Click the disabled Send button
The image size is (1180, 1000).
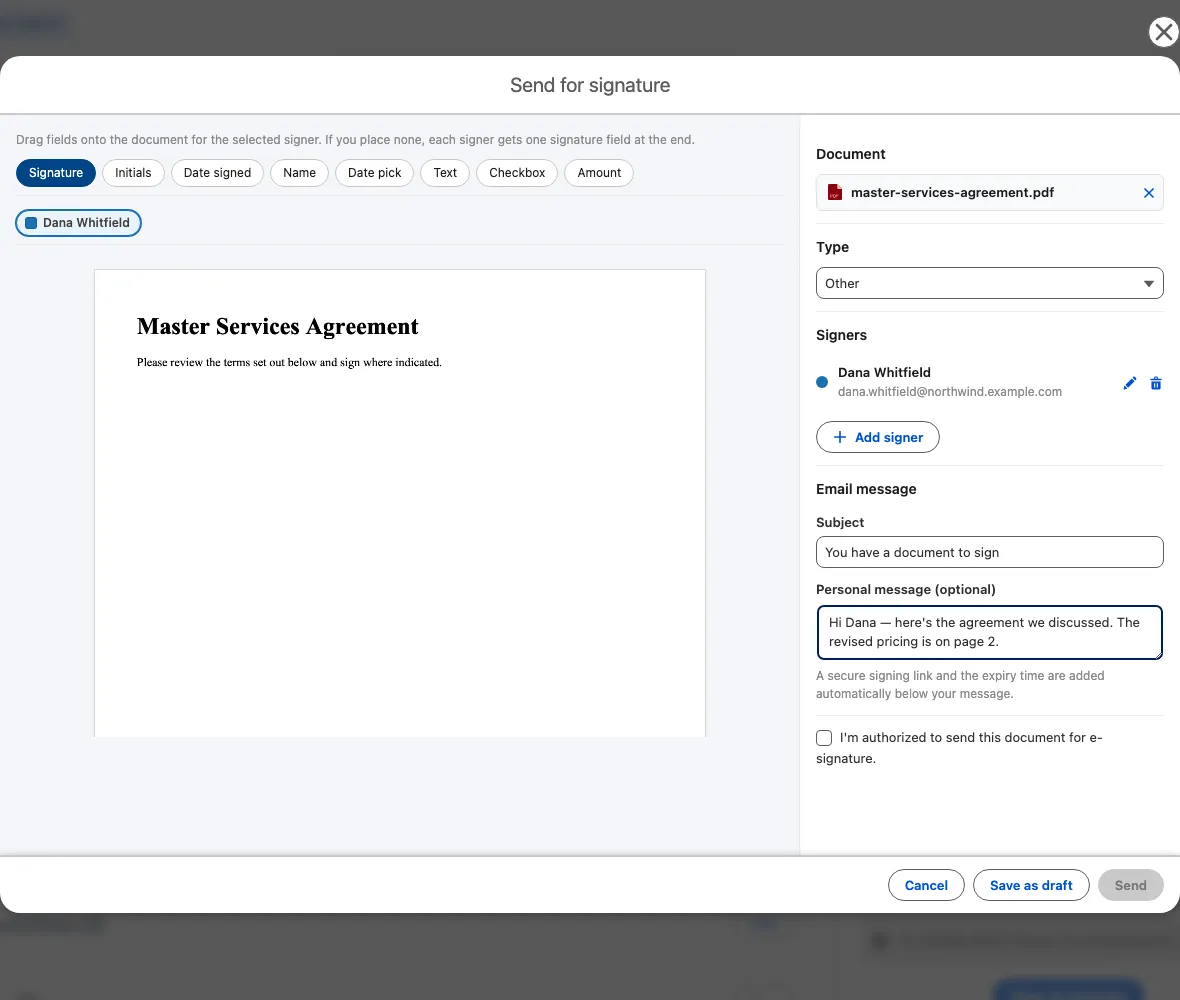(x=1130, y=885)
